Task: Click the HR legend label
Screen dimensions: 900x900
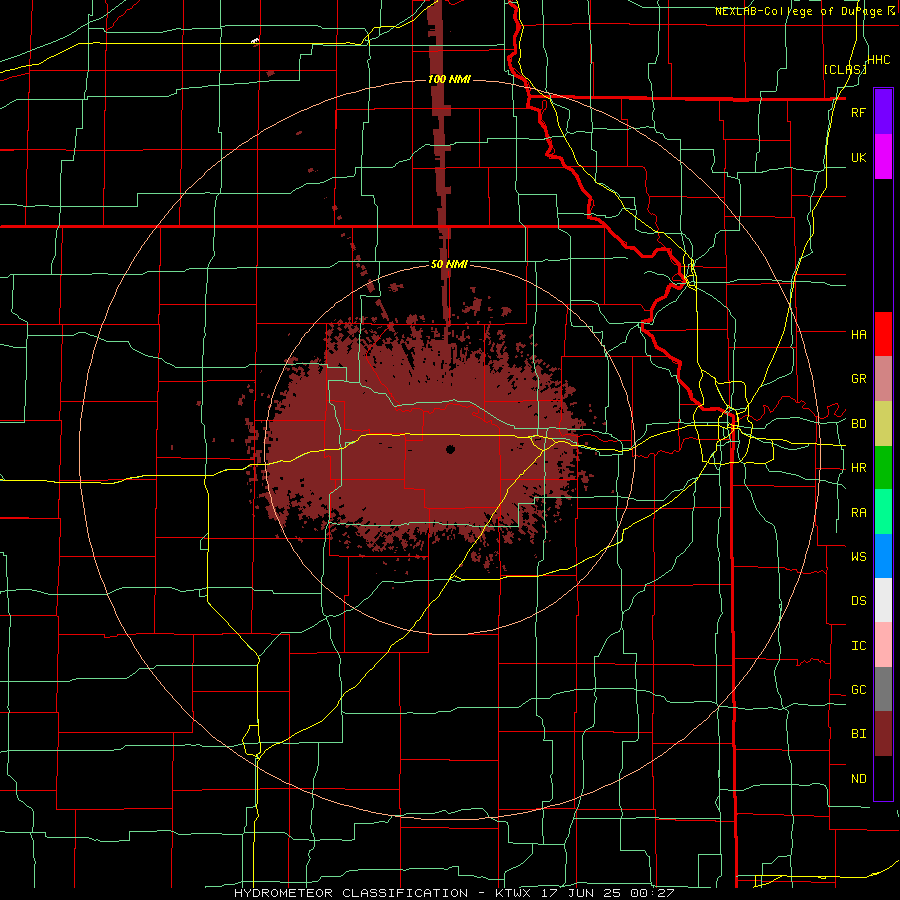Action: pyautogui.click(x=858, y=468)
